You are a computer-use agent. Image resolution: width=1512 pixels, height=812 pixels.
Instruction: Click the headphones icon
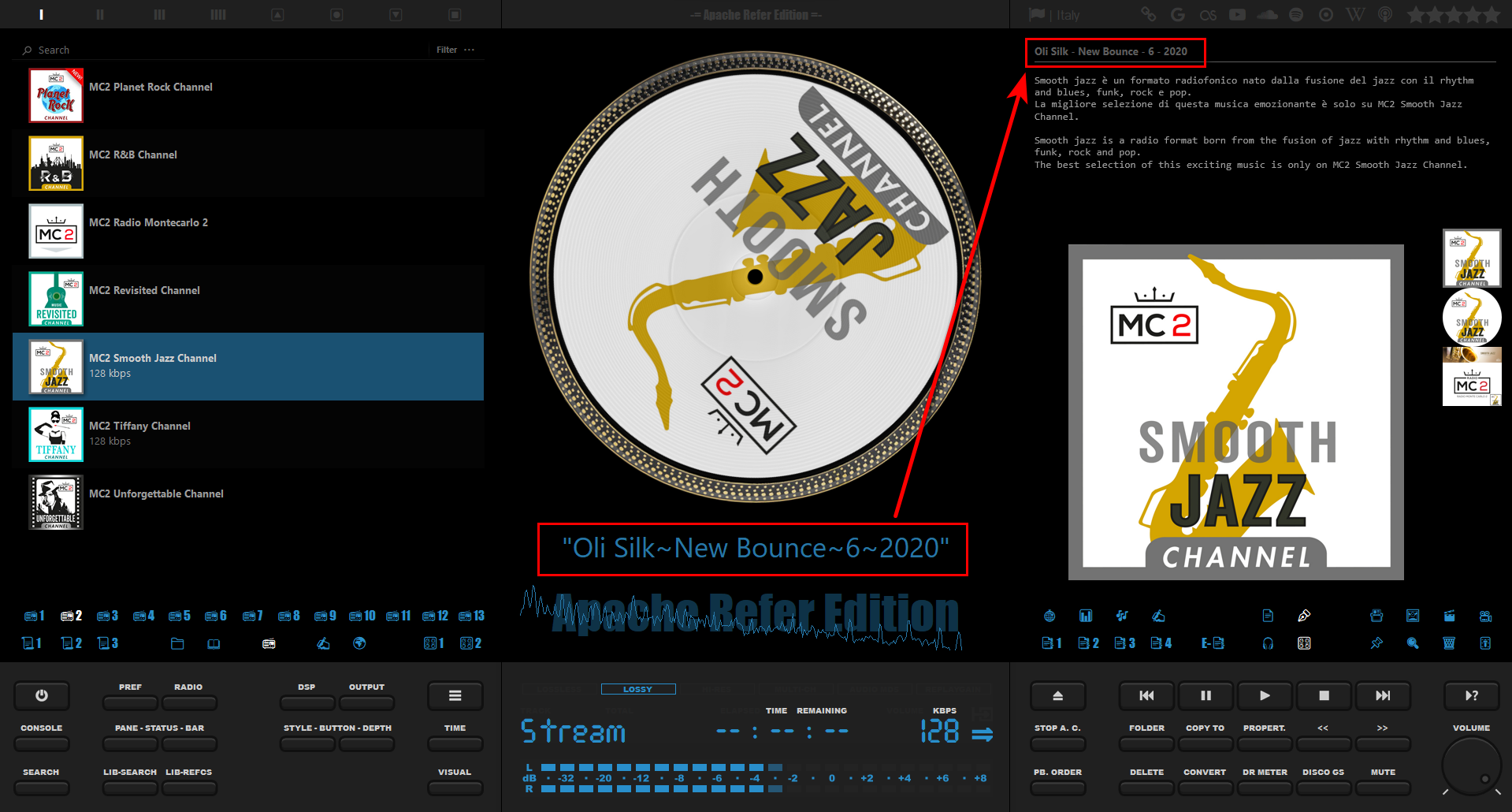pos(1268,643)
